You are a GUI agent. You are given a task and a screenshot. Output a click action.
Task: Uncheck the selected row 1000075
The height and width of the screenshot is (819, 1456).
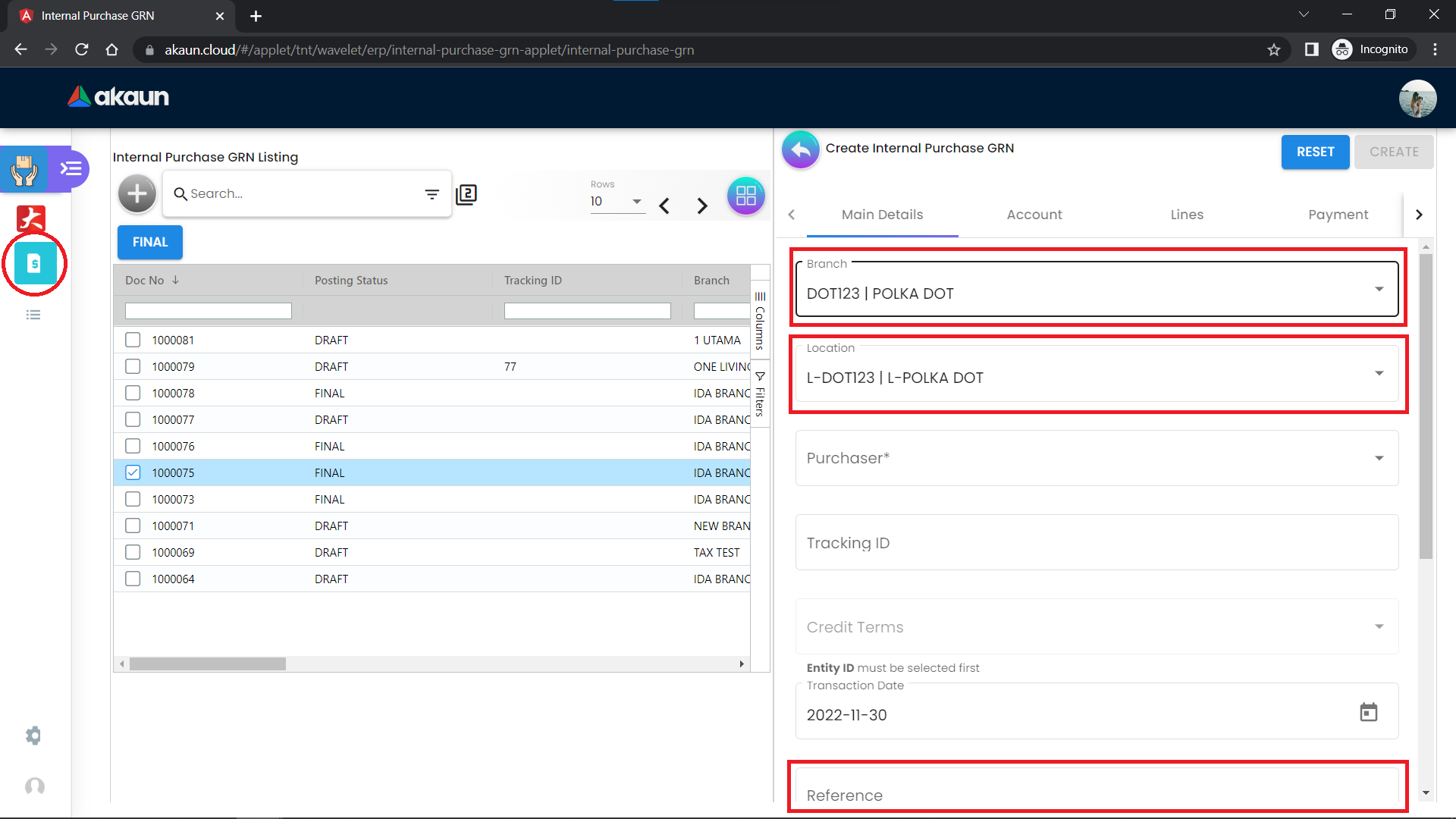[x=133, y=472]
